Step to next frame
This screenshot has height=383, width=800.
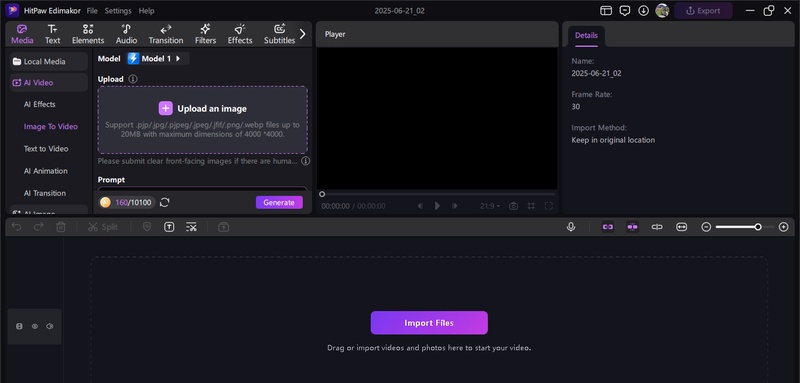(x=454, y=206)
